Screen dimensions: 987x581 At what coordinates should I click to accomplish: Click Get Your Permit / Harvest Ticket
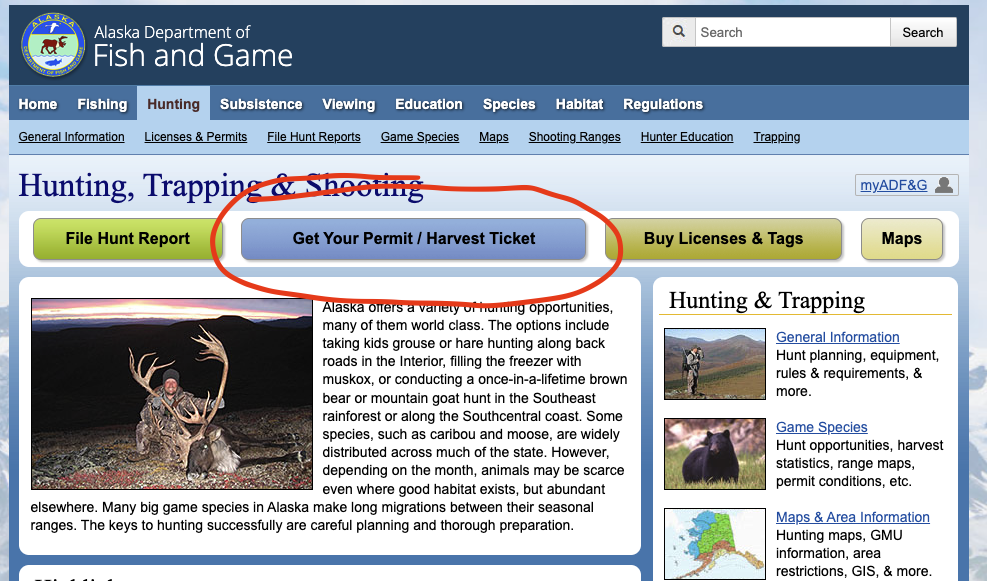(413, 239)
